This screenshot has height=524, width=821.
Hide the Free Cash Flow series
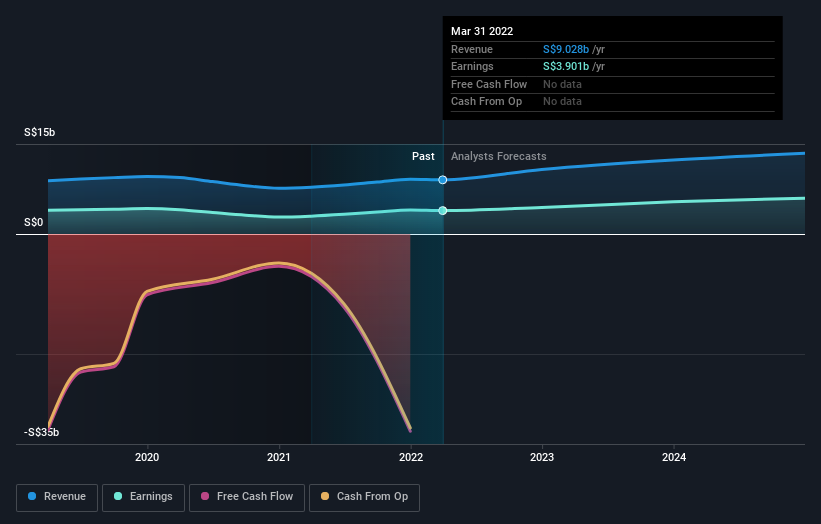tap(244, 496)
